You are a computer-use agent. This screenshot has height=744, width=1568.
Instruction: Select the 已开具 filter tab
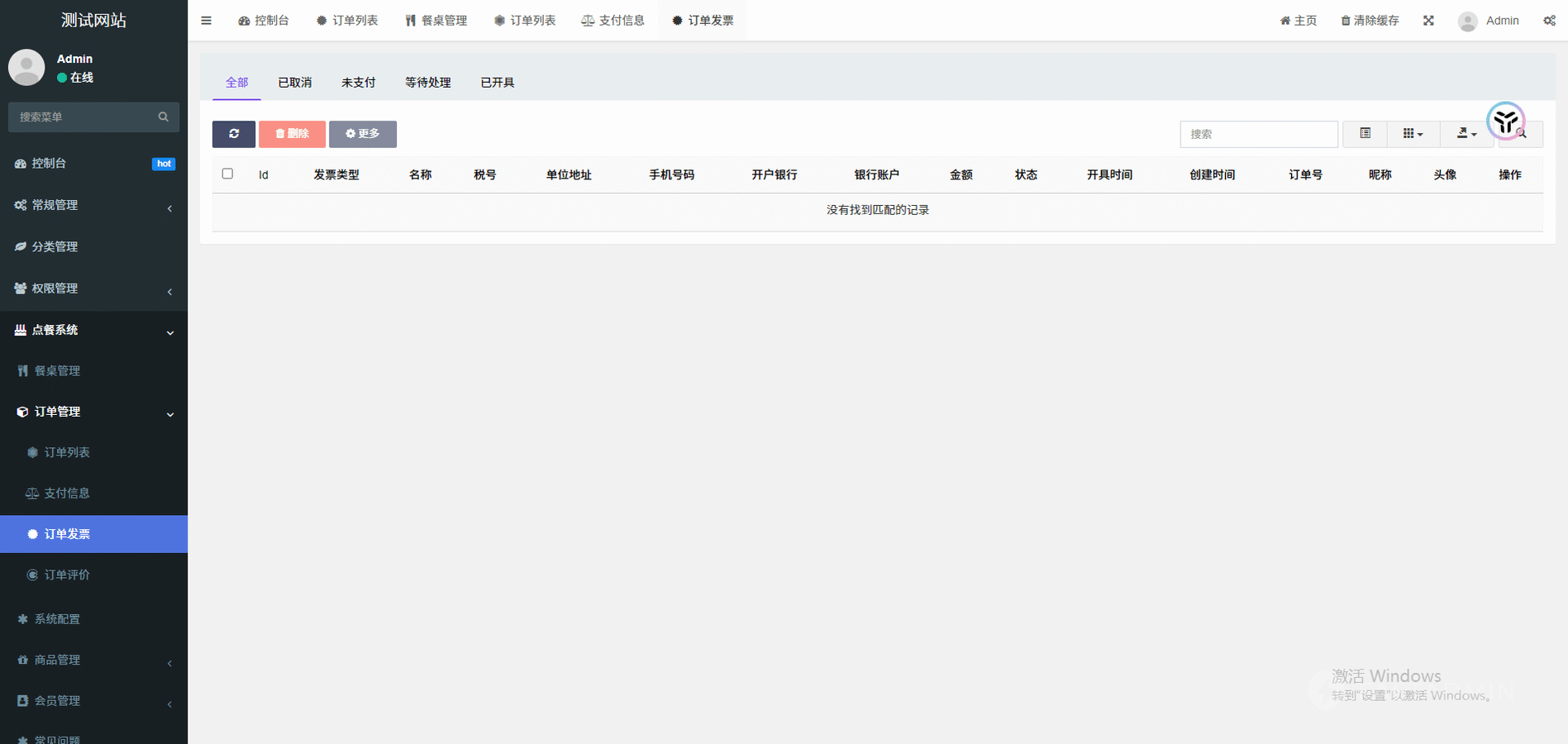pyautogui.click(x=497, y=83)
